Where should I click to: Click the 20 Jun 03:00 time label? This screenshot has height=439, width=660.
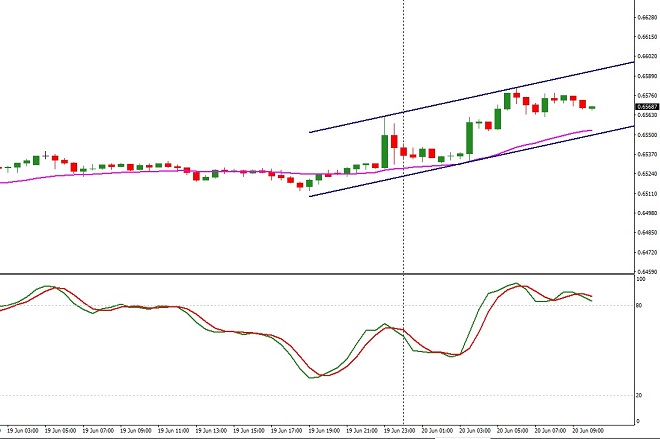click(475, 431)
